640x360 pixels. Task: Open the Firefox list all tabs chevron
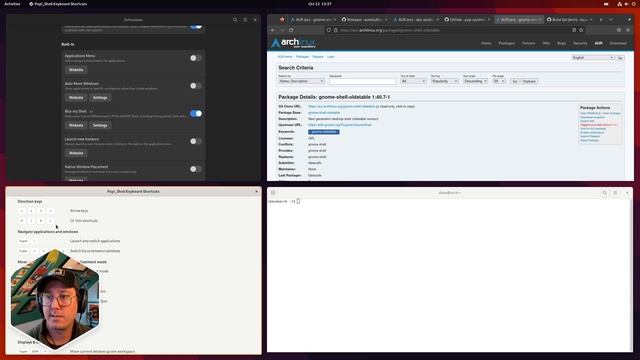click(x=611, y=20)
